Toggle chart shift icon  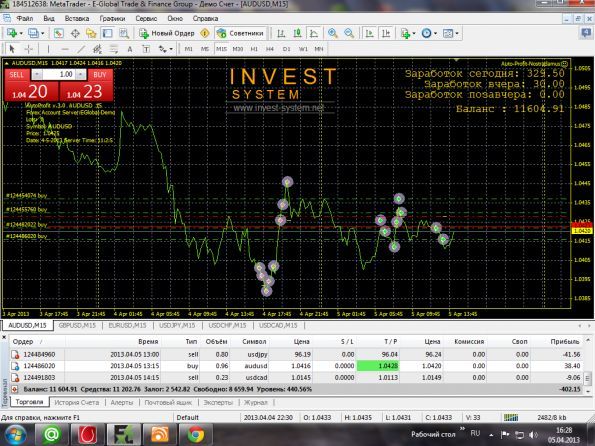pos(386,33)
